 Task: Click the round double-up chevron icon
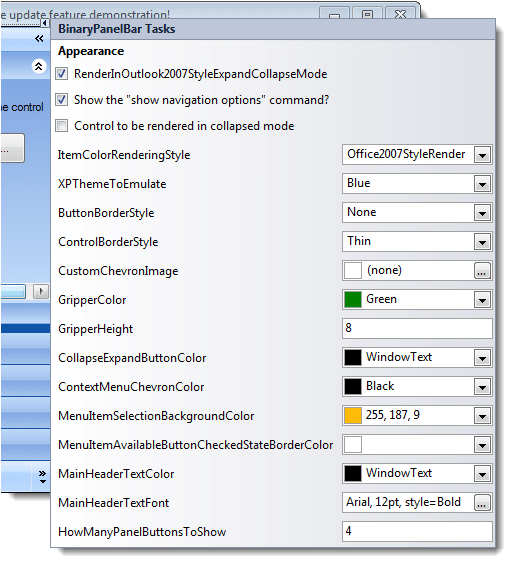coord(38,66)
